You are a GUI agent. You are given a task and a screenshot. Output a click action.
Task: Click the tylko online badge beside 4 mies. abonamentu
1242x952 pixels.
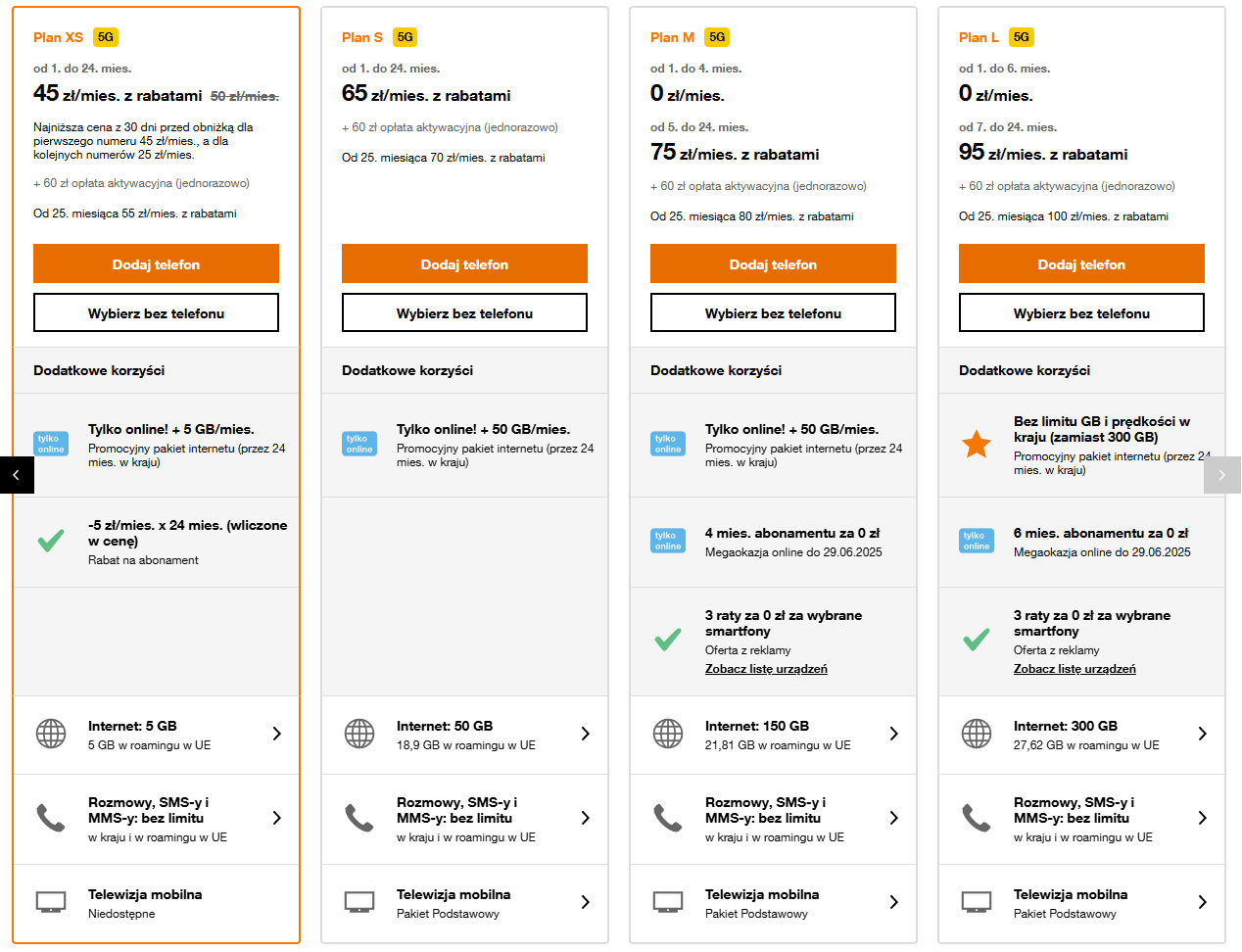668,541
